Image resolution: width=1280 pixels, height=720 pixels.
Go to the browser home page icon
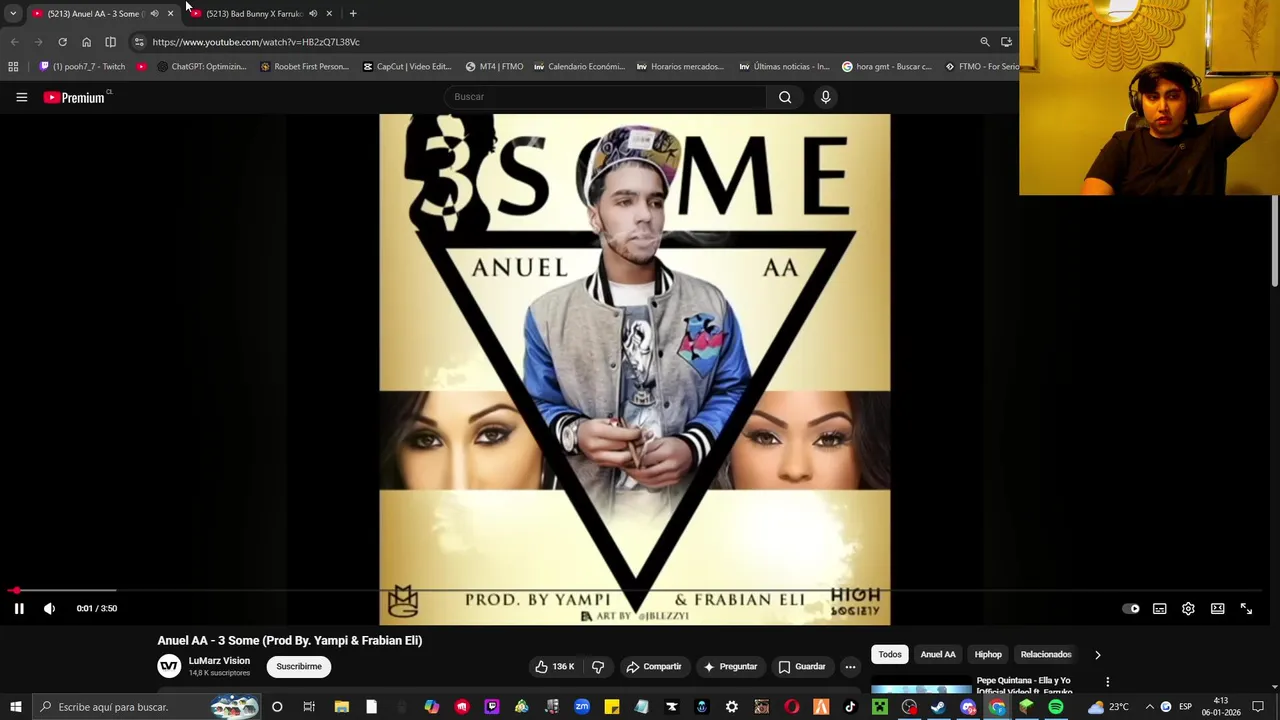coord(86,42)
